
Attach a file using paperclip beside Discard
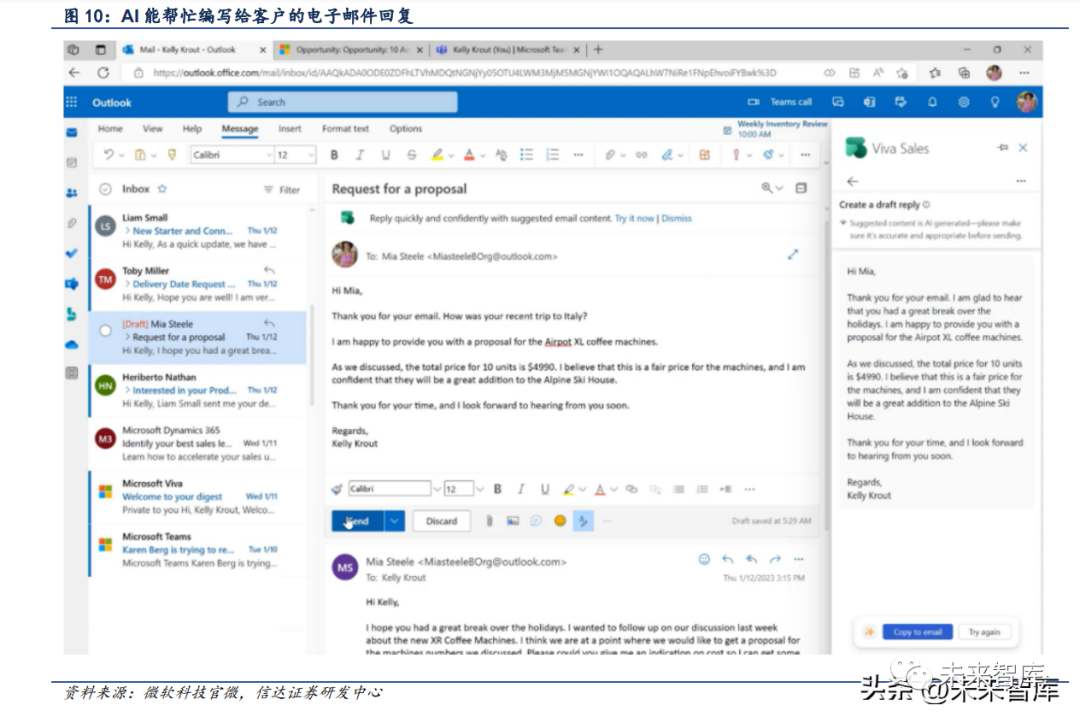point(489,521)
